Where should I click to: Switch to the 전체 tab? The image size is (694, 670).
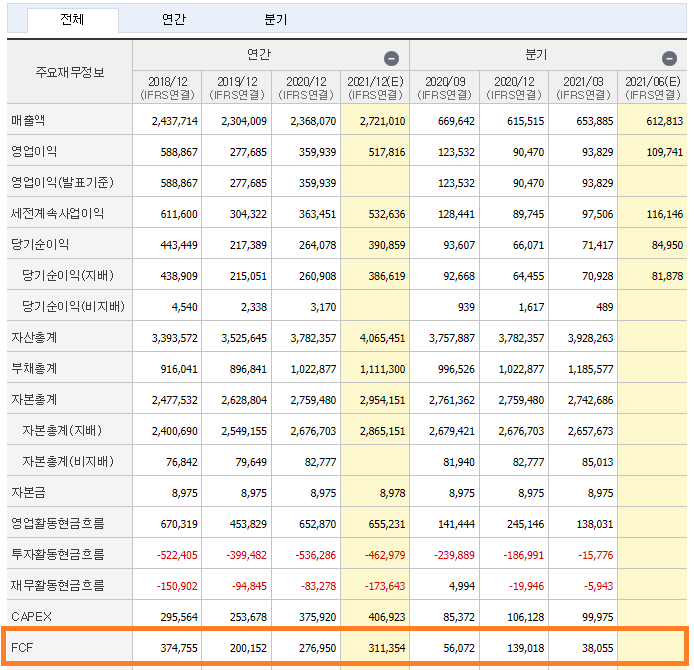72,19
